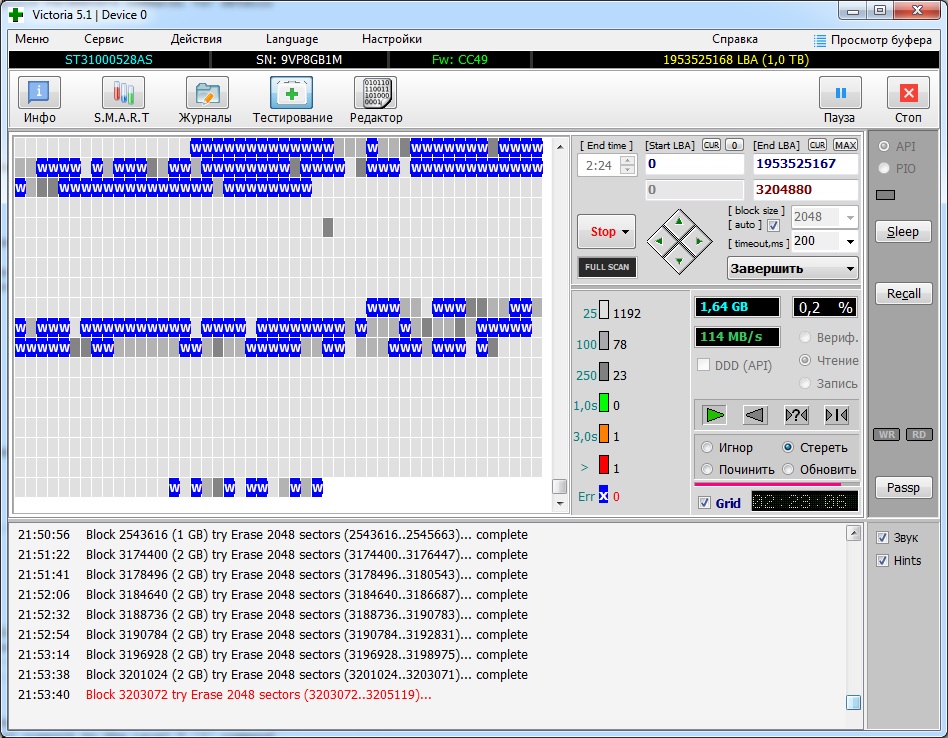
Task: Expand the timeout ms dropdown
Action: 849,242
